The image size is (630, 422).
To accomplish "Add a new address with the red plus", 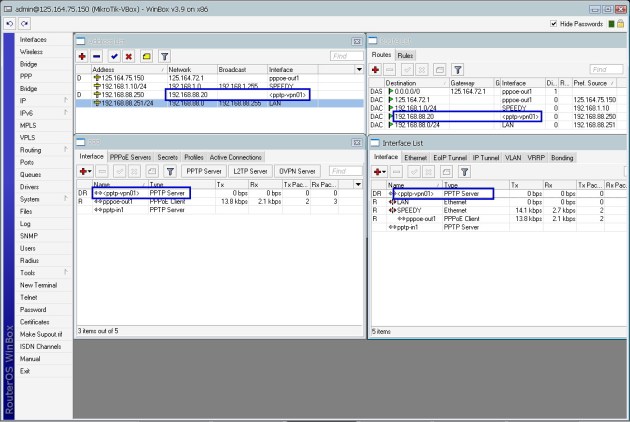I will pyautogui.click(x=82, y=56).
